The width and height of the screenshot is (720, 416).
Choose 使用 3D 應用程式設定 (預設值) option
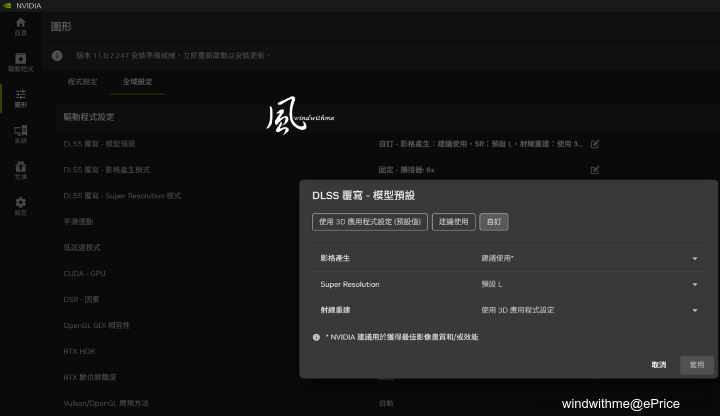point(370,222)
